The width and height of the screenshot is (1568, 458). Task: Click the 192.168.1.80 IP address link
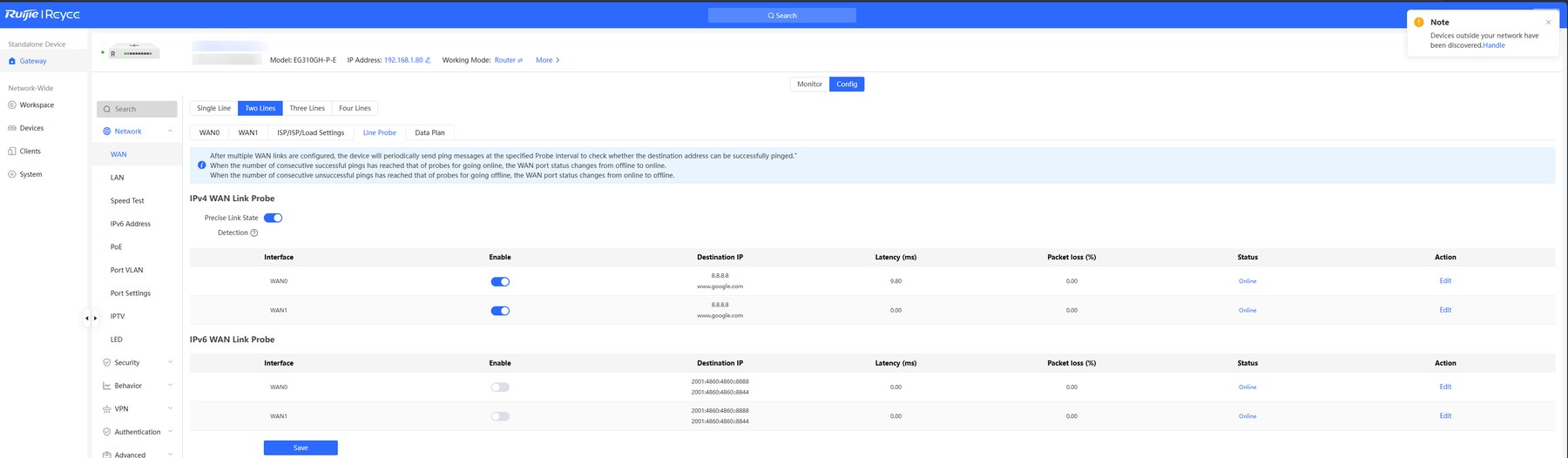point(403,60)
